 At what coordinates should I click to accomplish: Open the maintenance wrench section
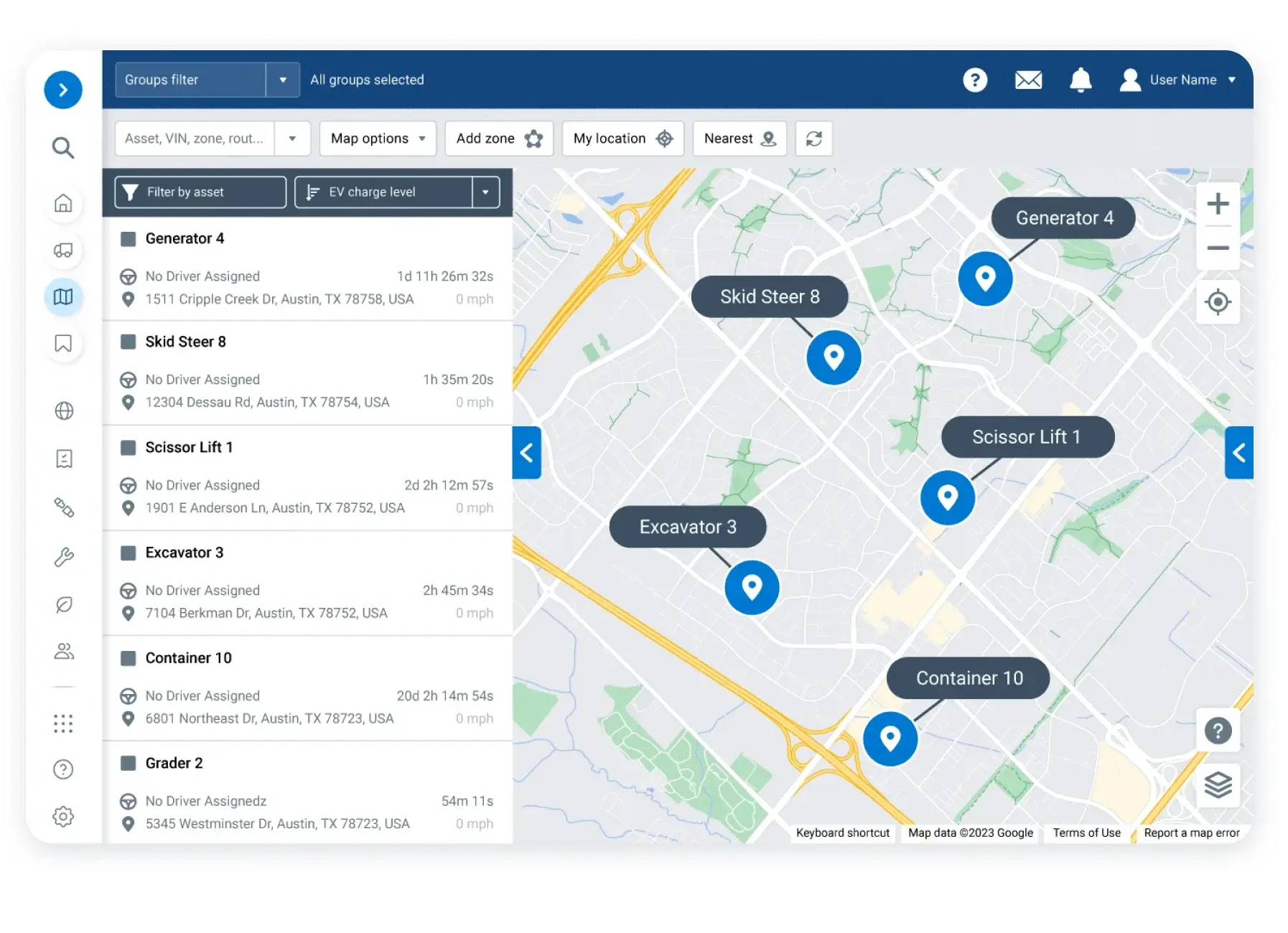[63, 556]
